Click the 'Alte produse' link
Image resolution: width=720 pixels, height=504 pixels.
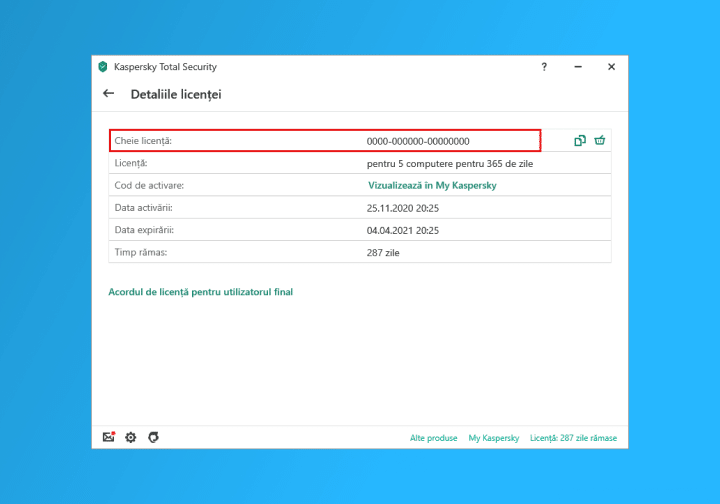click(433, 439)
